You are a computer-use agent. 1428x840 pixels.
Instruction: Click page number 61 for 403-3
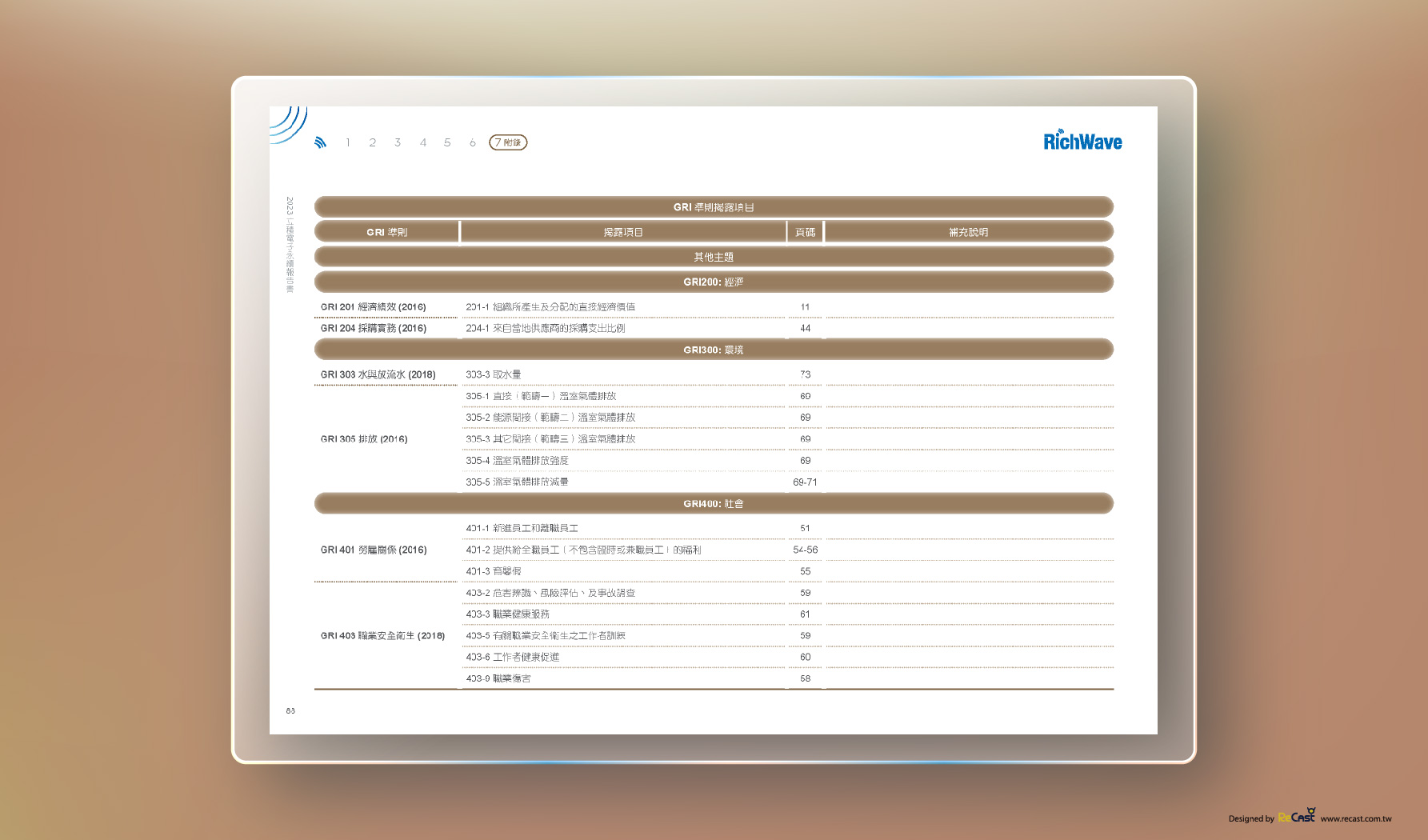click(805, 614)
